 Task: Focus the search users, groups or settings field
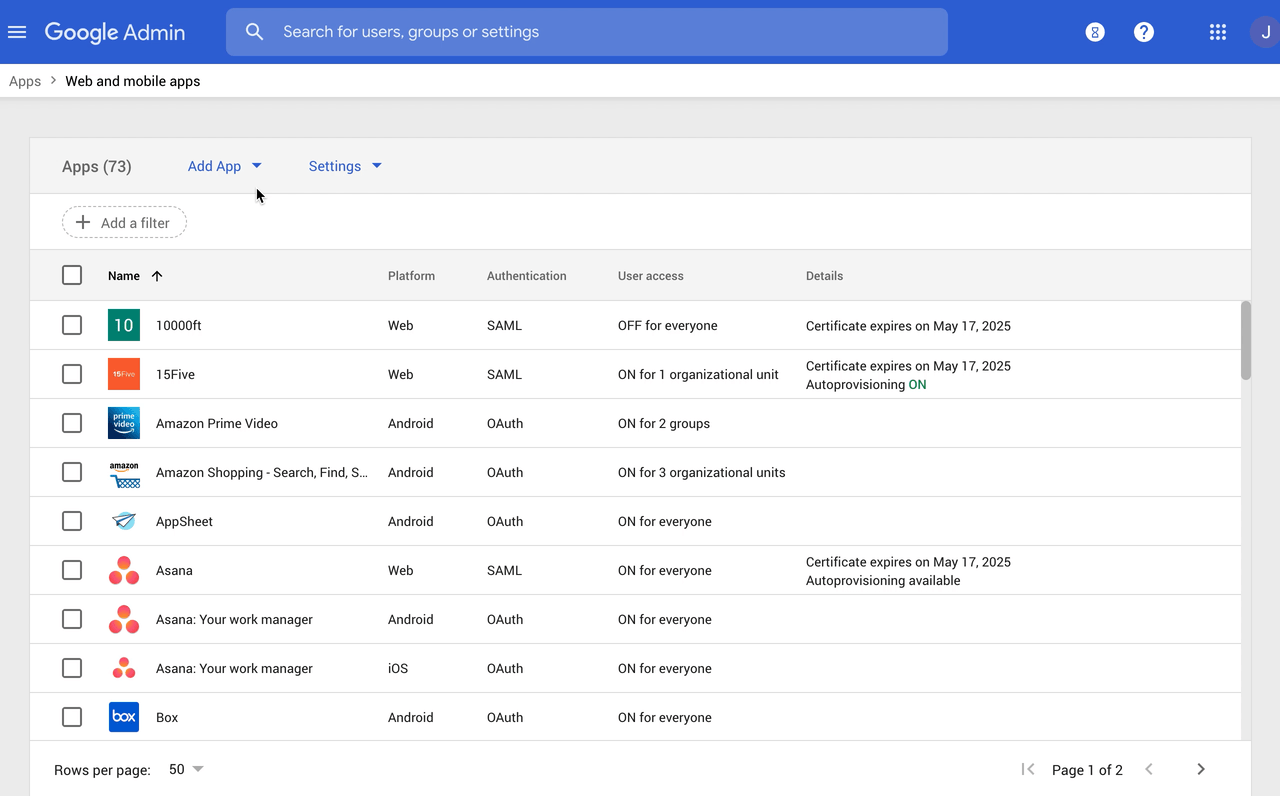pos(587,32)
